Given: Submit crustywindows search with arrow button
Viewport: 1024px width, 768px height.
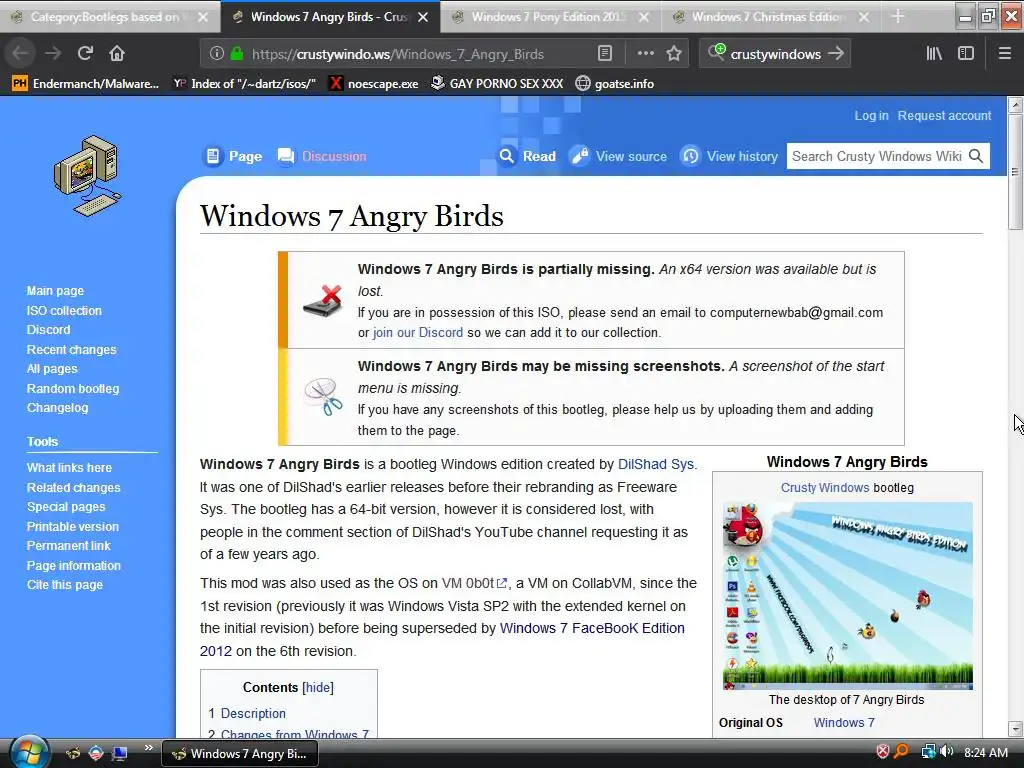Looking at the screenshot, I should tap(836, 54).
